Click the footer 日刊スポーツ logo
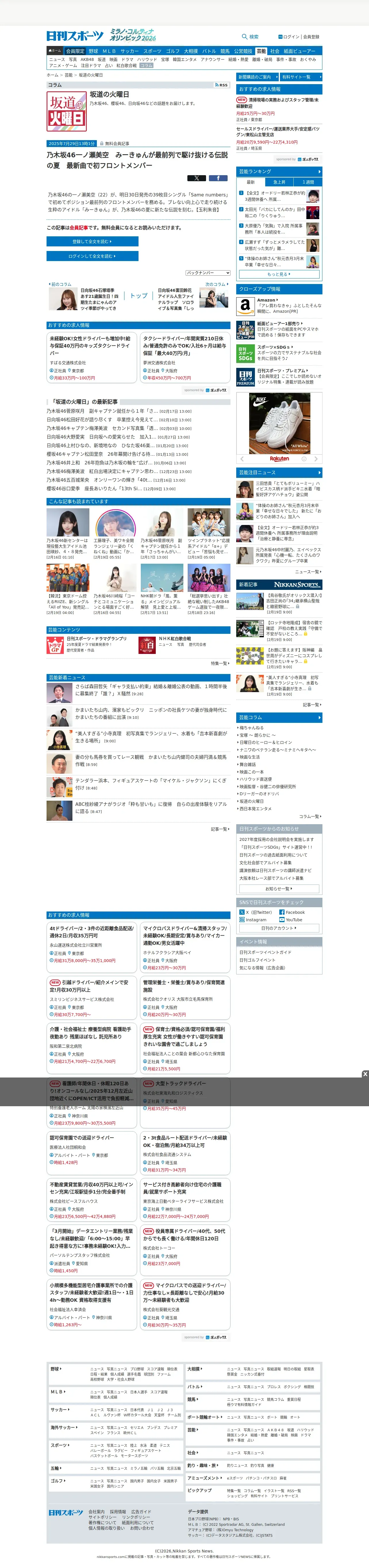The width and height of the screenshot is (369, 1568). (66, 1513)
